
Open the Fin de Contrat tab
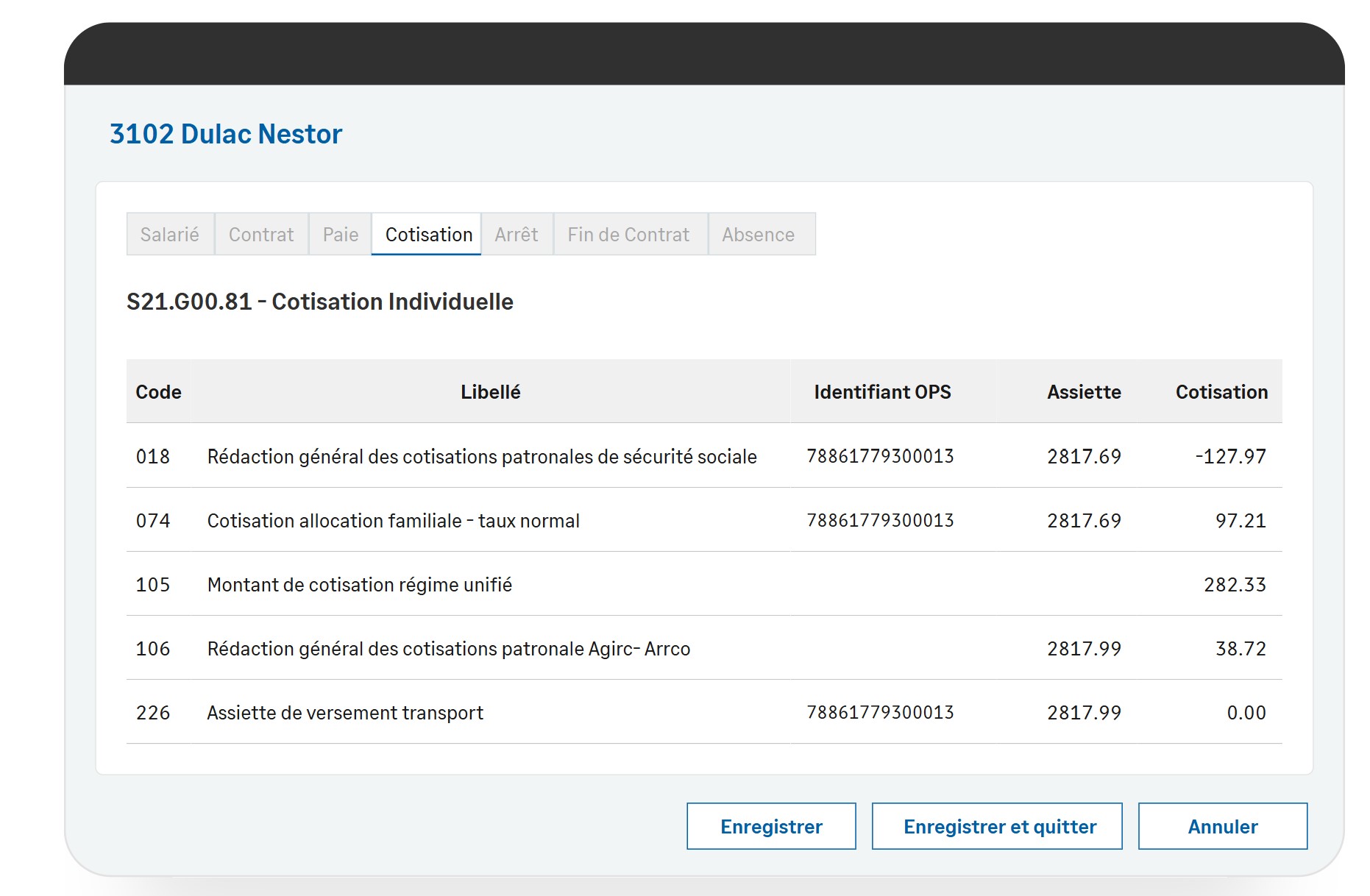[x=630, y=234]
